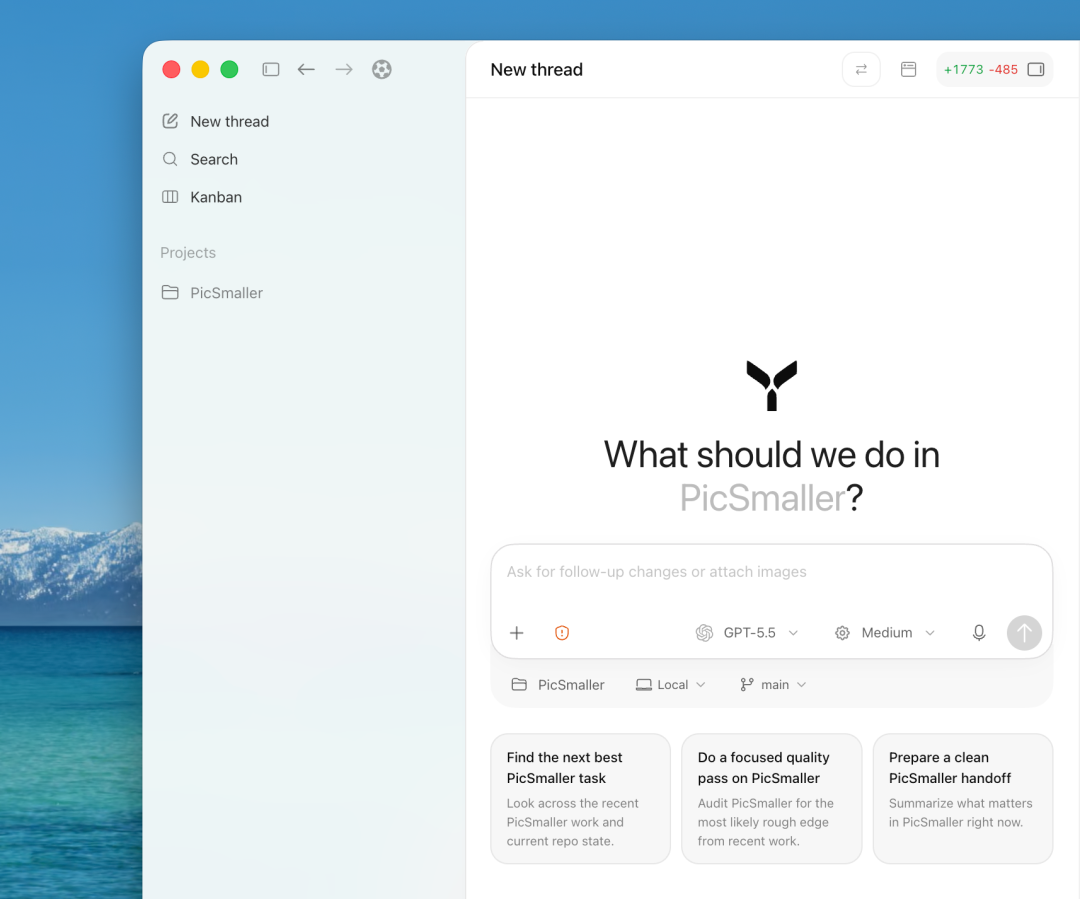1080x899 pixels.
Task: Toggle the diff panel showing +1773 -485
Action: pyautogui.click(x=994, y=70)
